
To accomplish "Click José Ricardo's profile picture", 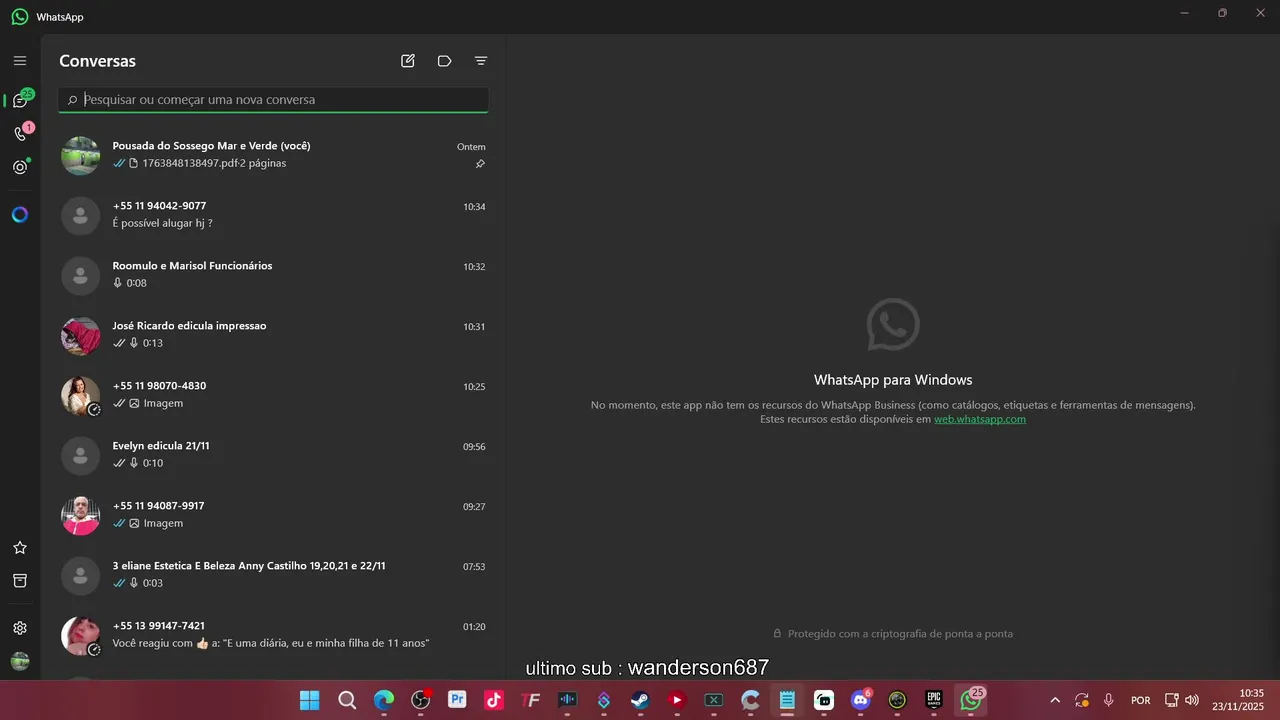I will 81,336.
